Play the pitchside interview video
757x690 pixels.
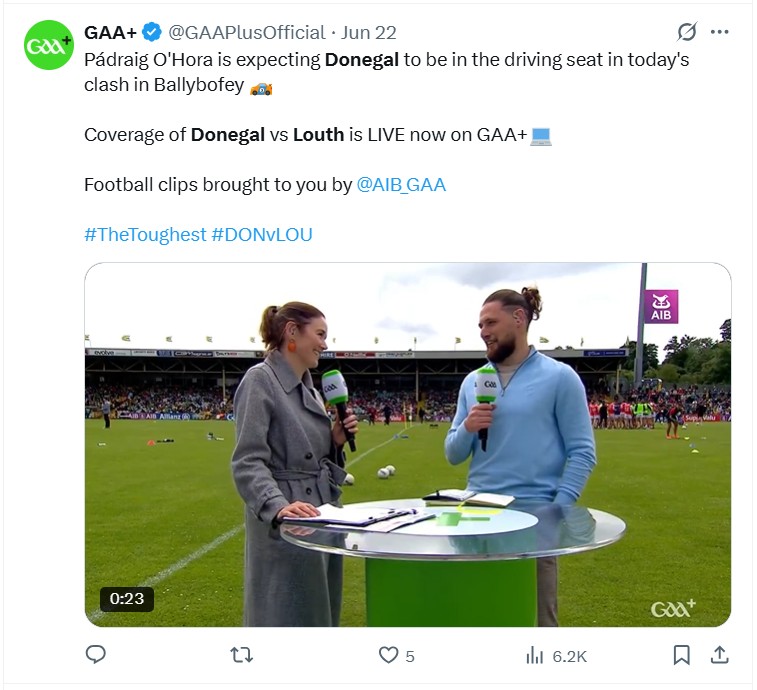pos(407,445)
